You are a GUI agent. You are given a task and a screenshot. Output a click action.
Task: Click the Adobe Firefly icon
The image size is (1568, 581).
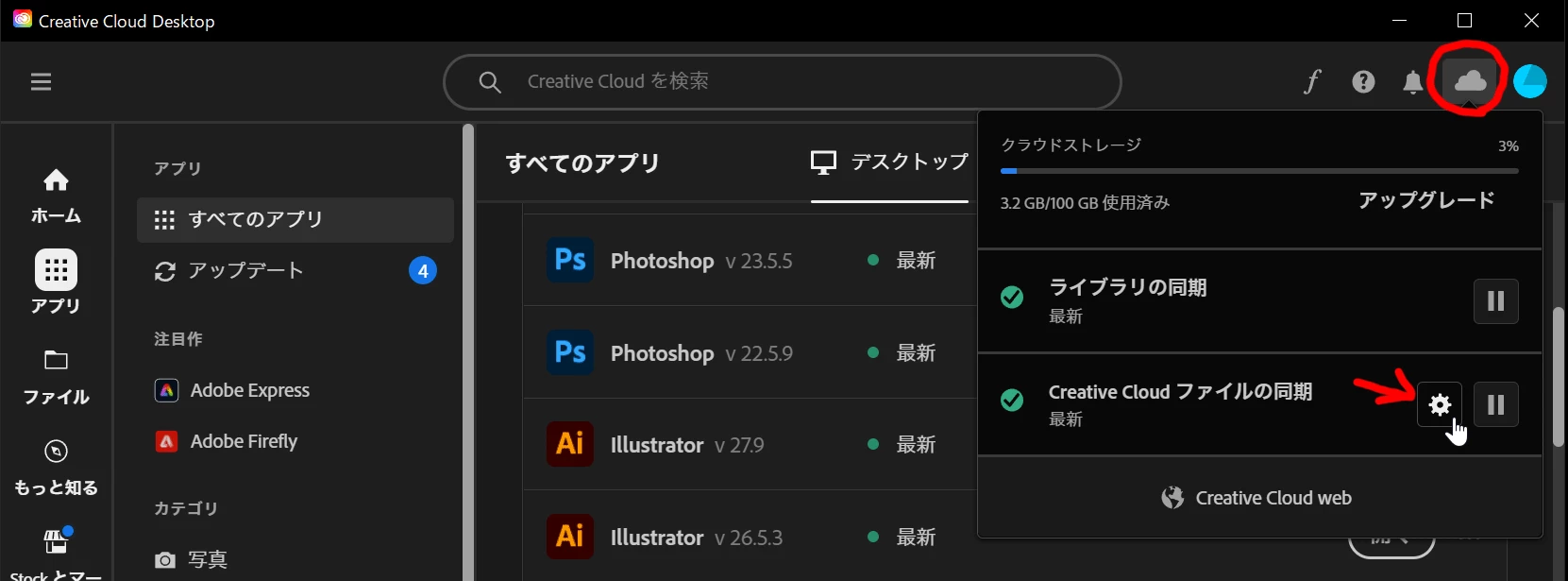tap(166, 441)
